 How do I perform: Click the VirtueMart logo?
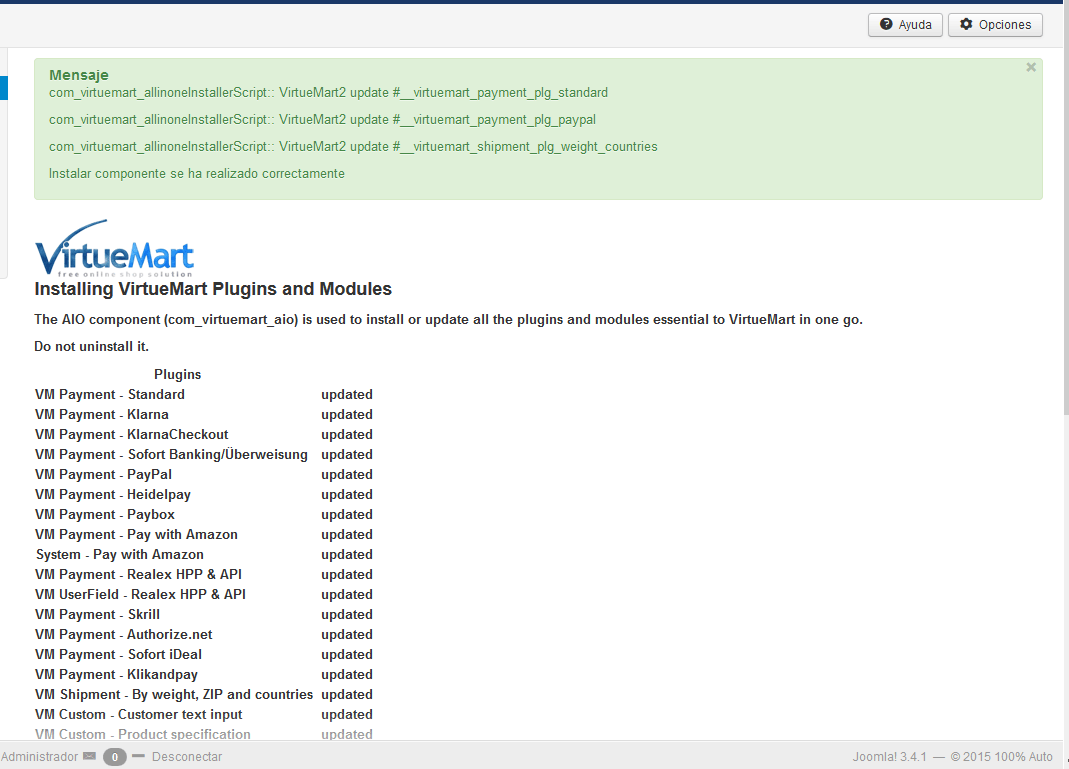114,248
